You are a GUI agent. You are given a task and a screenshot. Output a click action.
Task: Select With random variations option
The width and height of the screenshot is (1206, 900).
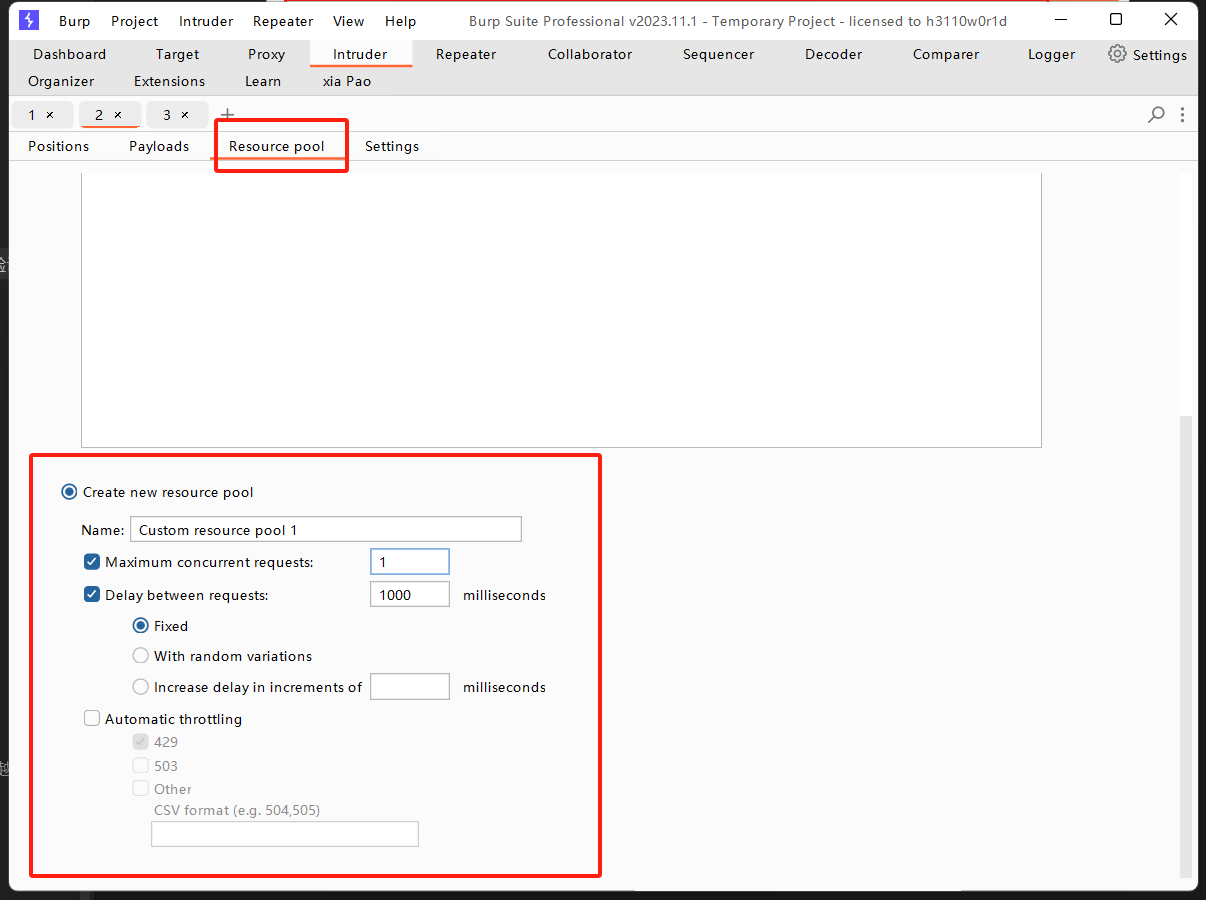point(141,656)
